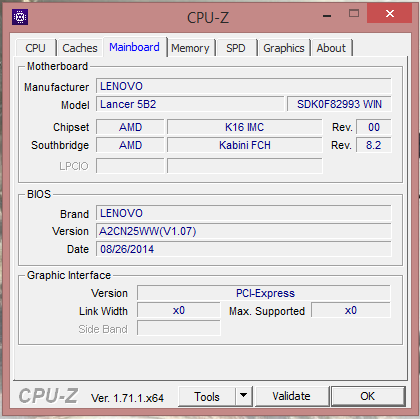The image size is (420, 419).
Task: Go to the Memory tab
Action: [x=190, y=48]
